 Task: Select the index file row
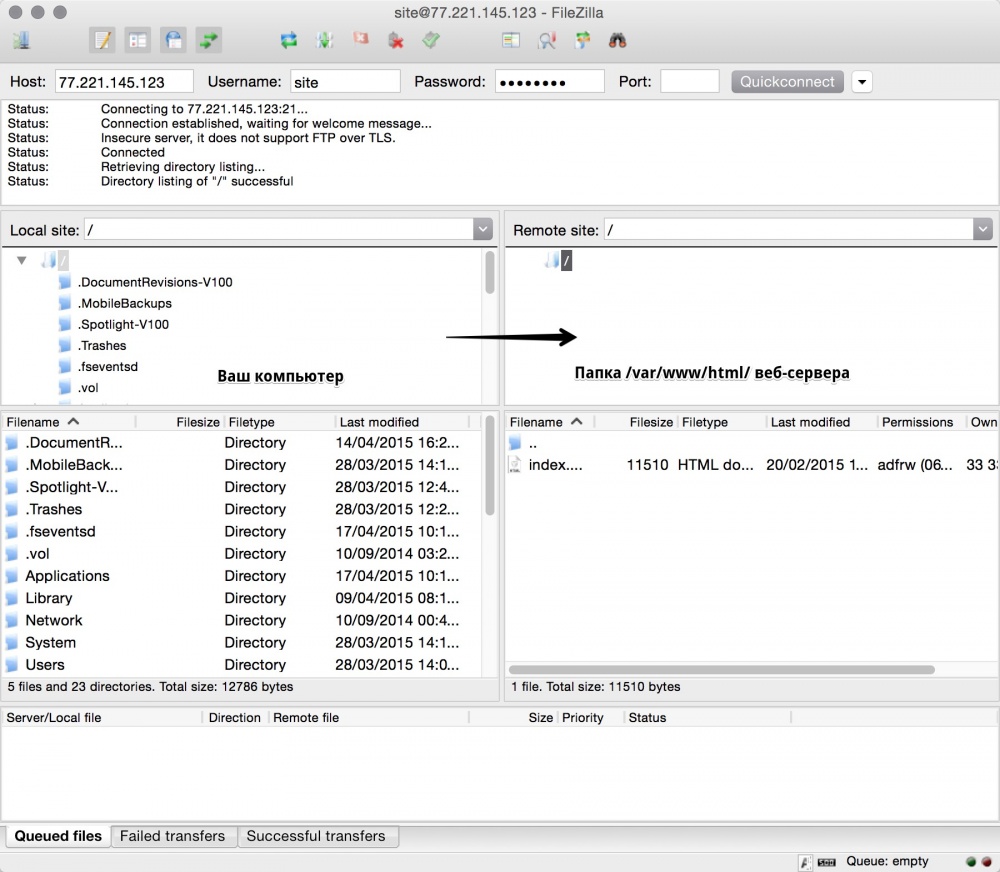[x=751, y=465]
